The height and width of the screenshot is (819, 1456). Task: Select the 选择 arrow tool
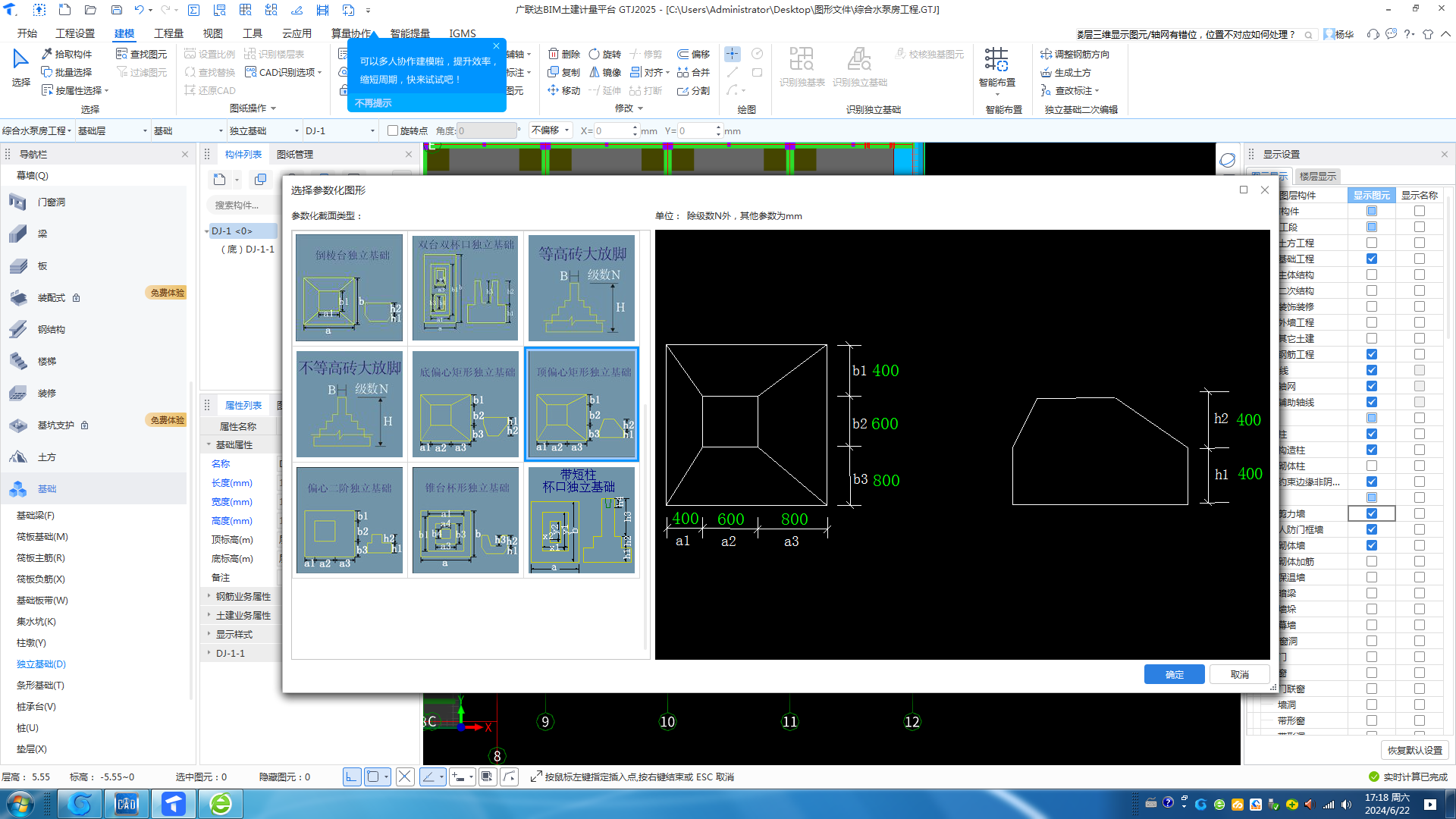pos(20,67)
